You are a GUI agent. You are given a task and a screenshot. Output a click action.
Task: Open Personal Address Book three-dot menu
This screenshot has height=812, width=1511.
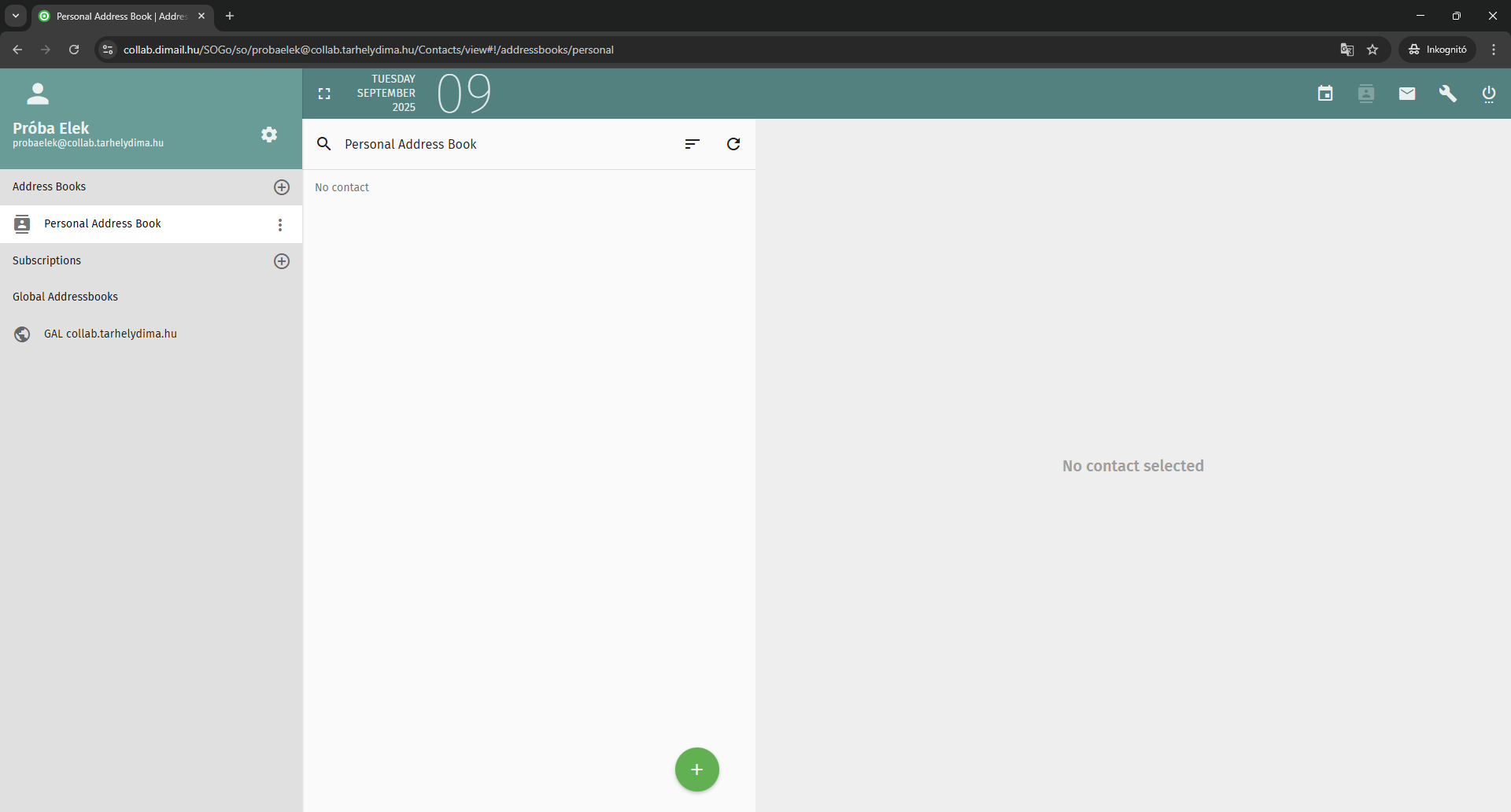[x=280, y=225]
